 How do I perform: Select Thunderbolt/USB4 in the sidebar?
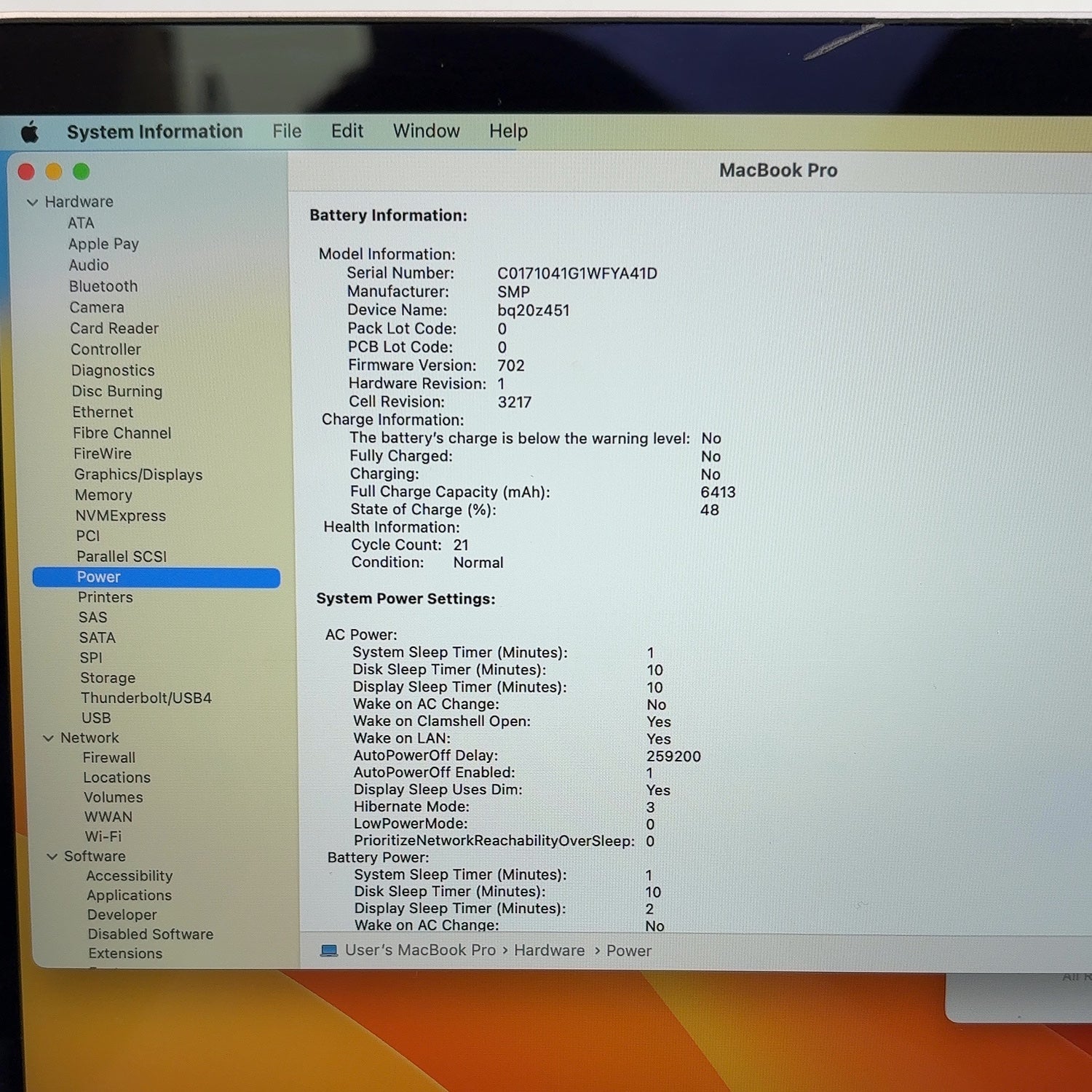[146, 698]
